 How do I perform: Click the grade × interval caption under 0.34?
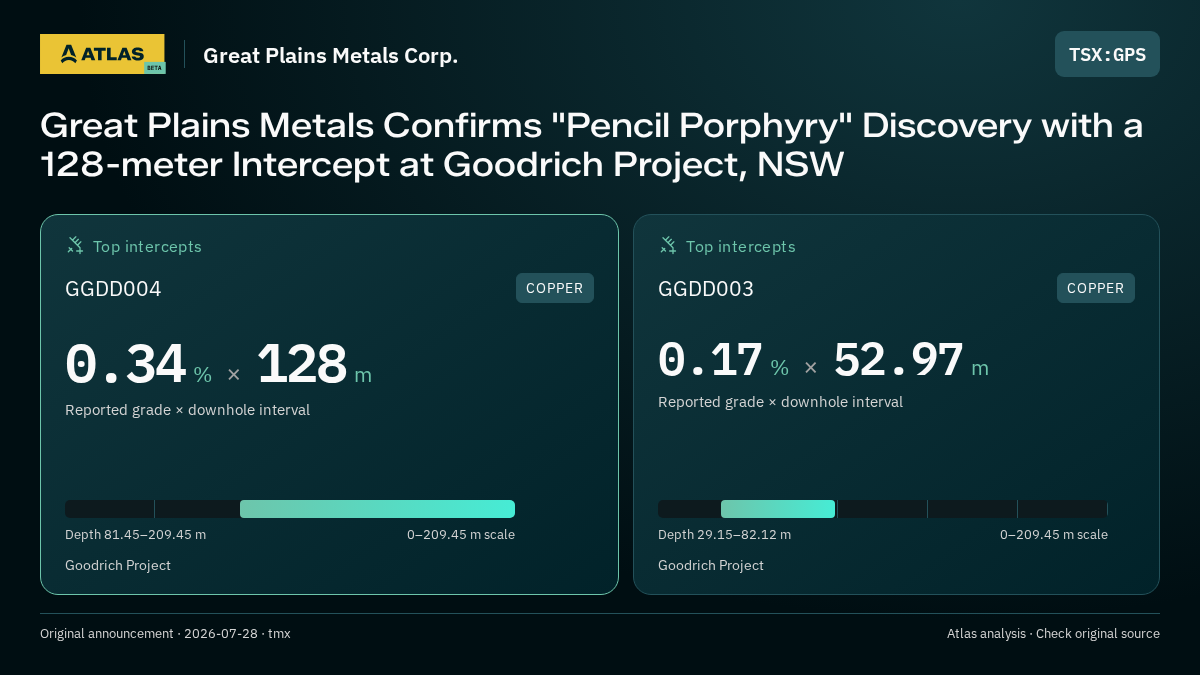pos(187,410)
